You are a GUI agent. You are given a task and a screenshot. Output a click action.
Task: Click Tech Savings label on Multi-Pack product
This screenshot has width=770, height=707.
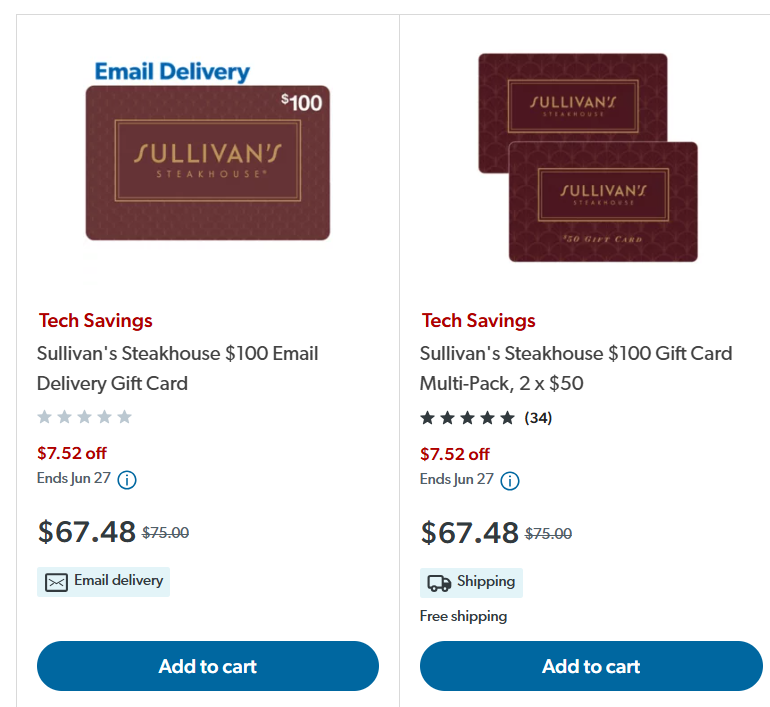[x=479, y=320]
